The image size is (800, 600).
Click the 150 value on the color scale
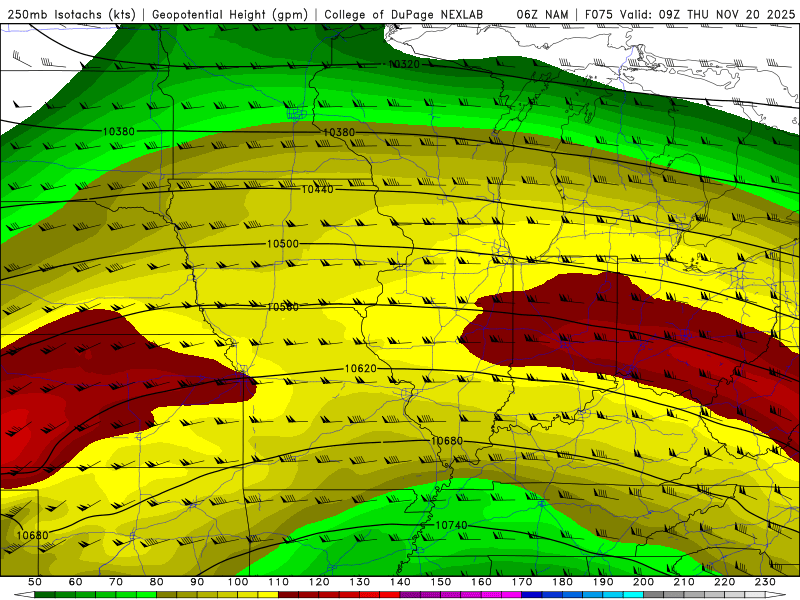click(x=441, y=582)
